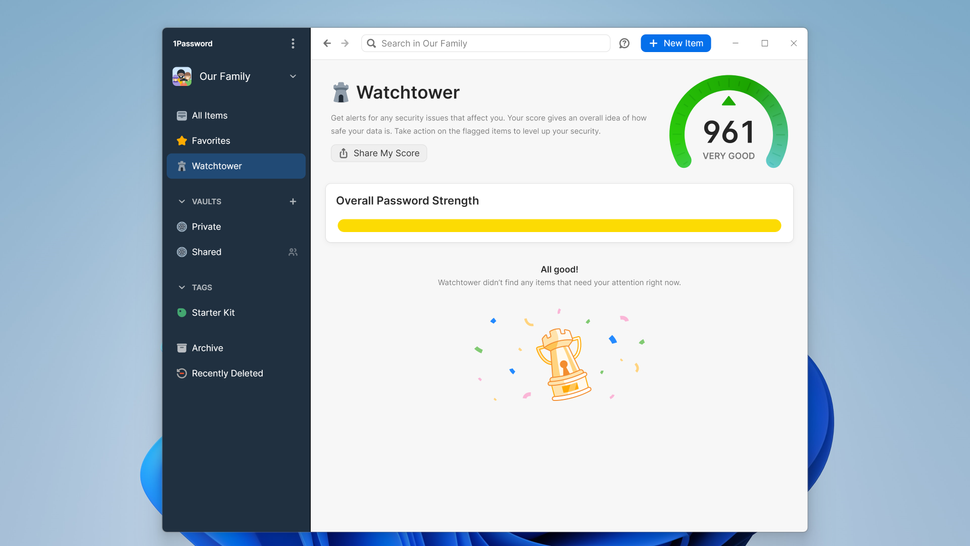Collapse the Tags section chevron
The image size is (970, 546).
tap(181, 288)
